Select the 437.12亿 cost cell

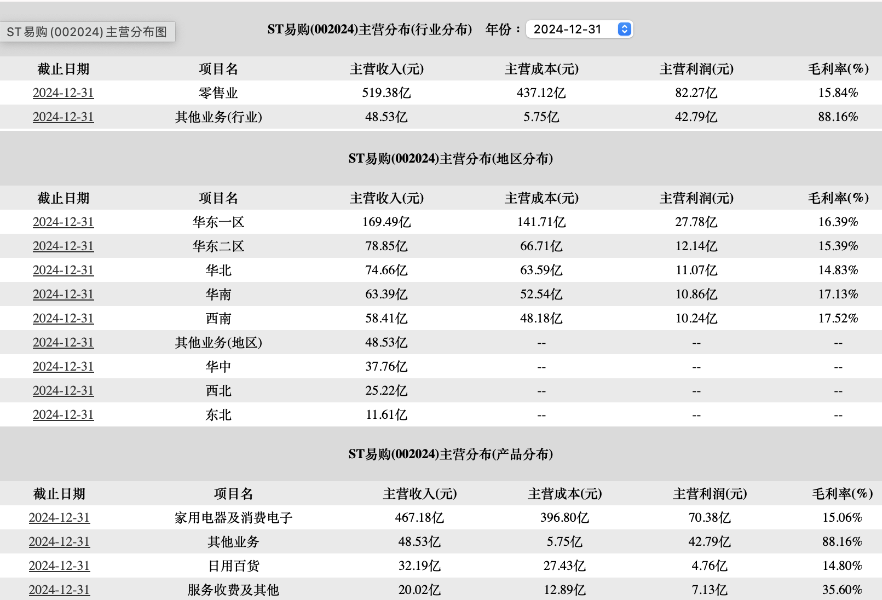tap(541, 93)
